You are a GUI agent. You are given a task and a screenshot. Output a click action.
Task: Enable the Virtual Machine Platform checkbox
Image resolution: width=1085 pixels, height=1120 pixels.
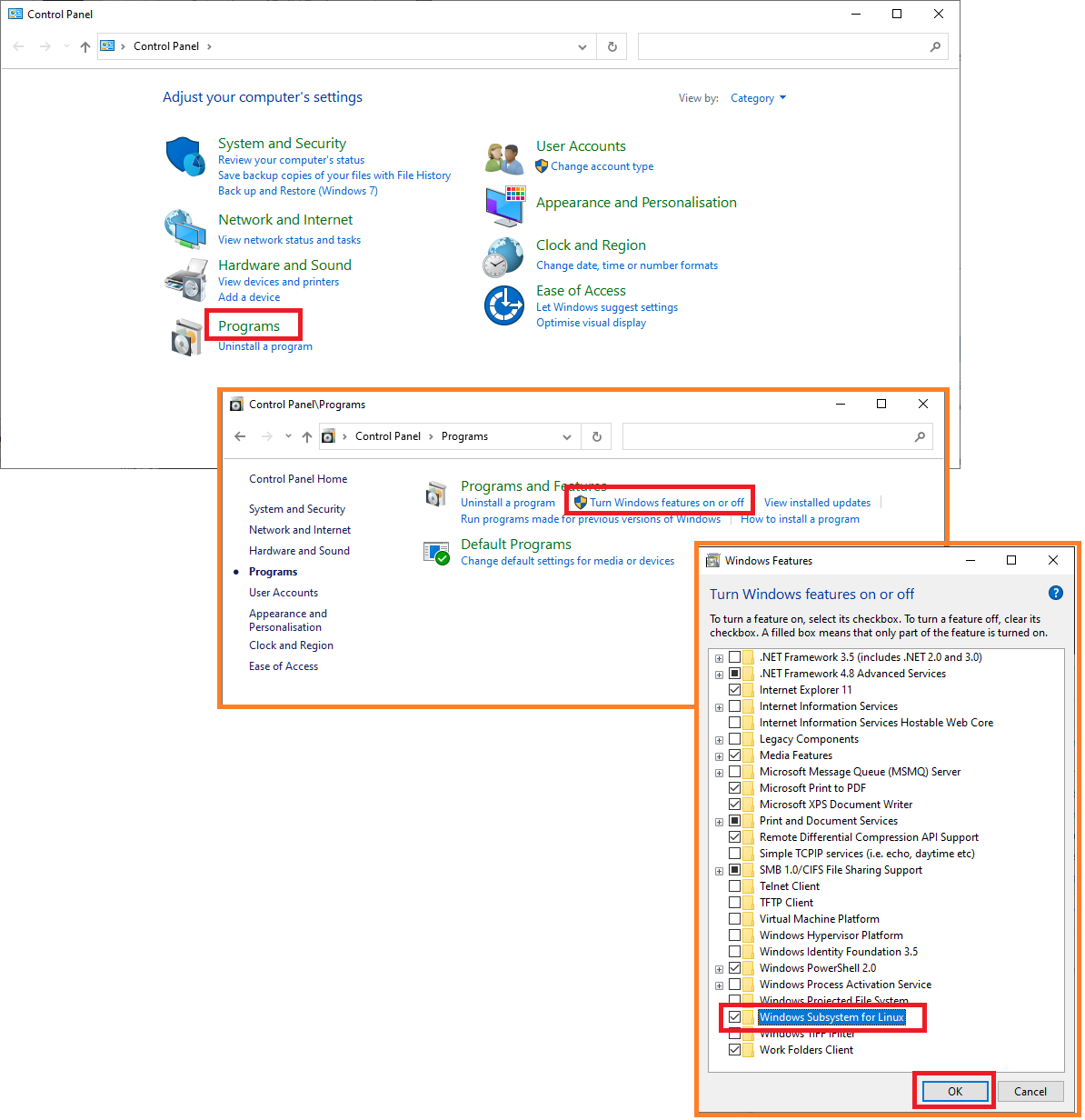click(735, 918)
